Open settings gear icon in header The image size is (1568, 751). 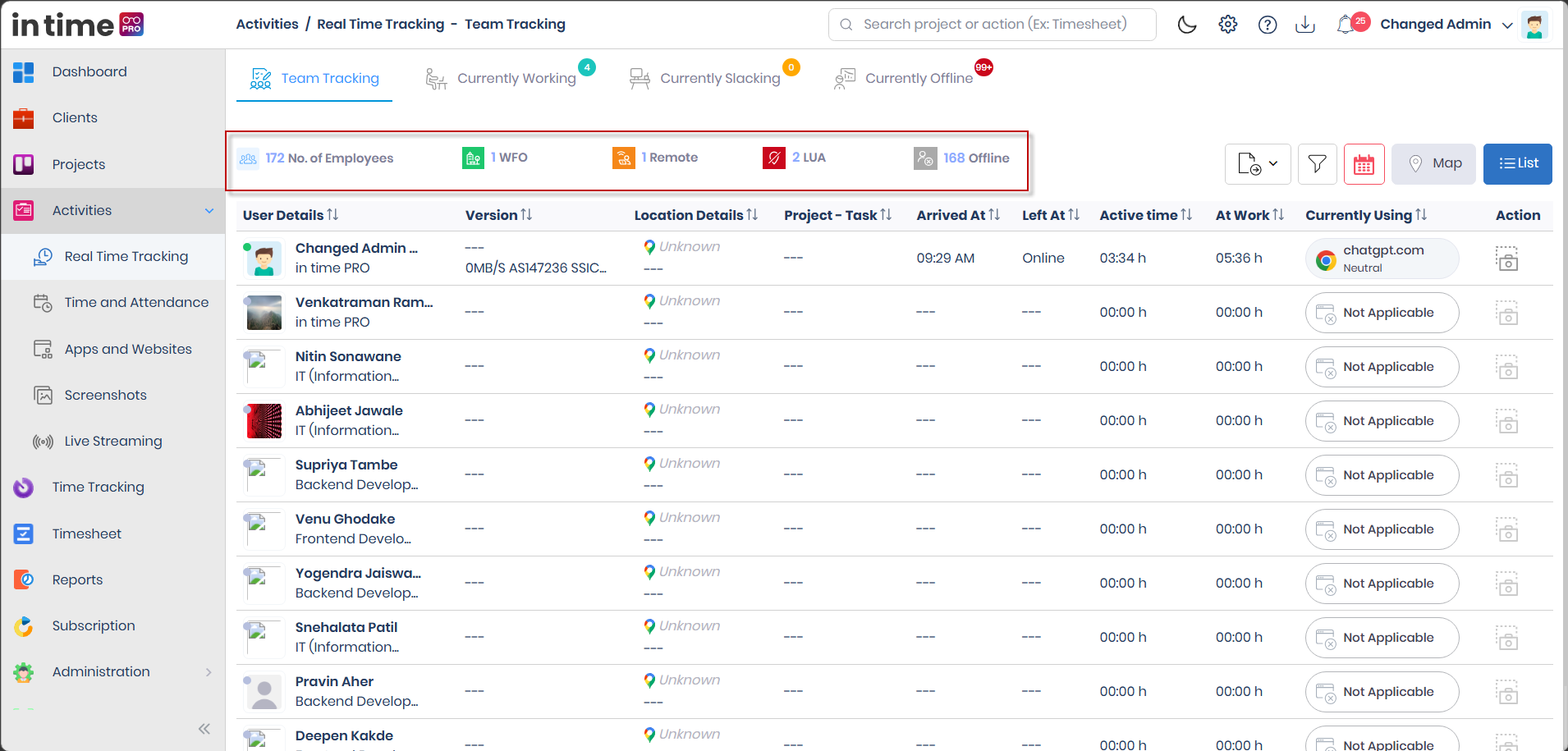[x=1228, y=25]
